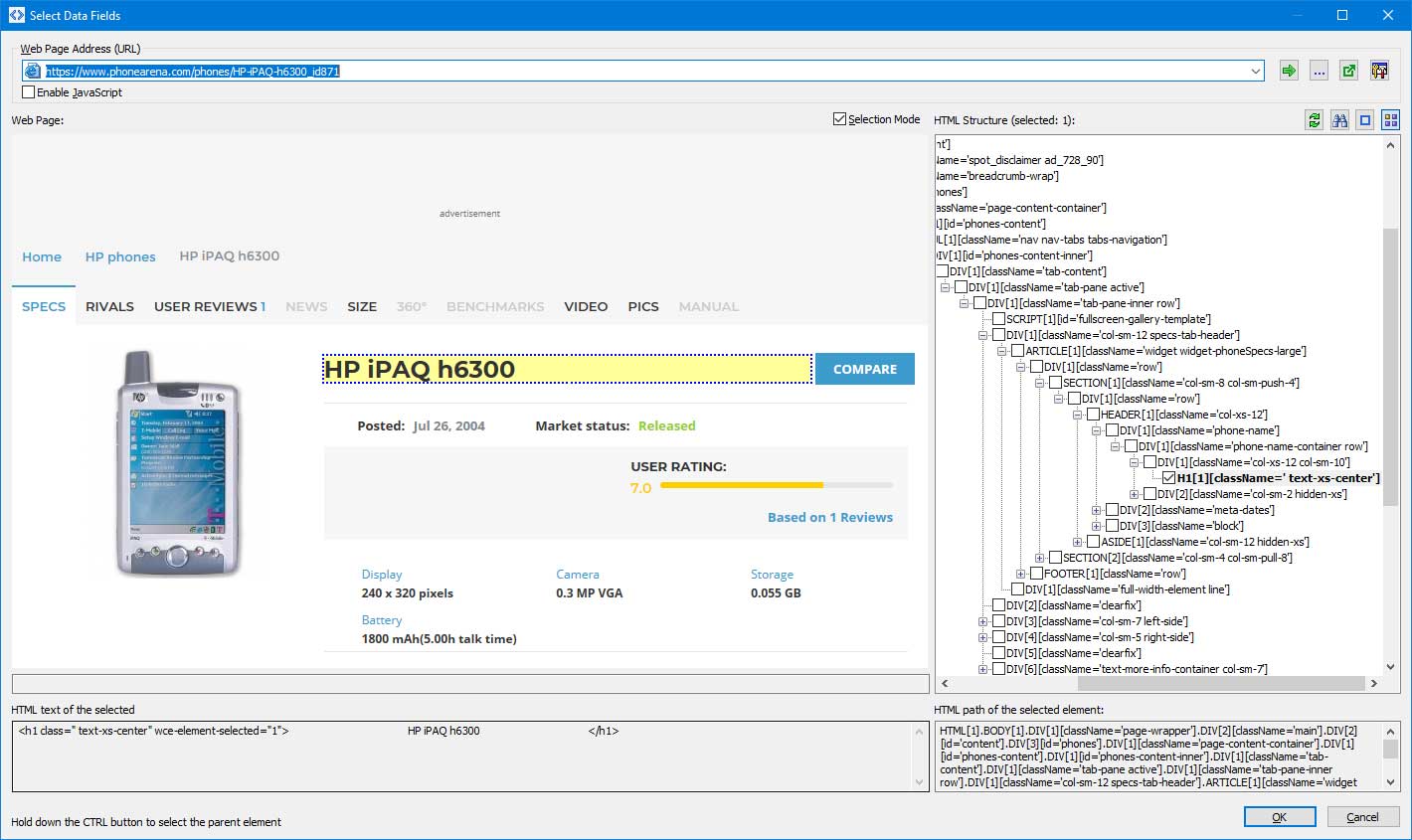Collapse the DIV 'tab-pane-inner row' node

[964, 303]
